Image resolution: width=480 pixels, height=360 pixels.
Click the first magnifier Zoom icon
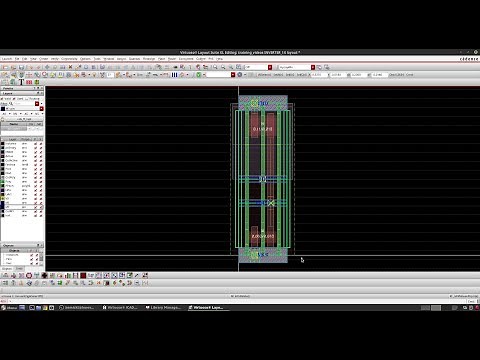(x=215, y=67)
